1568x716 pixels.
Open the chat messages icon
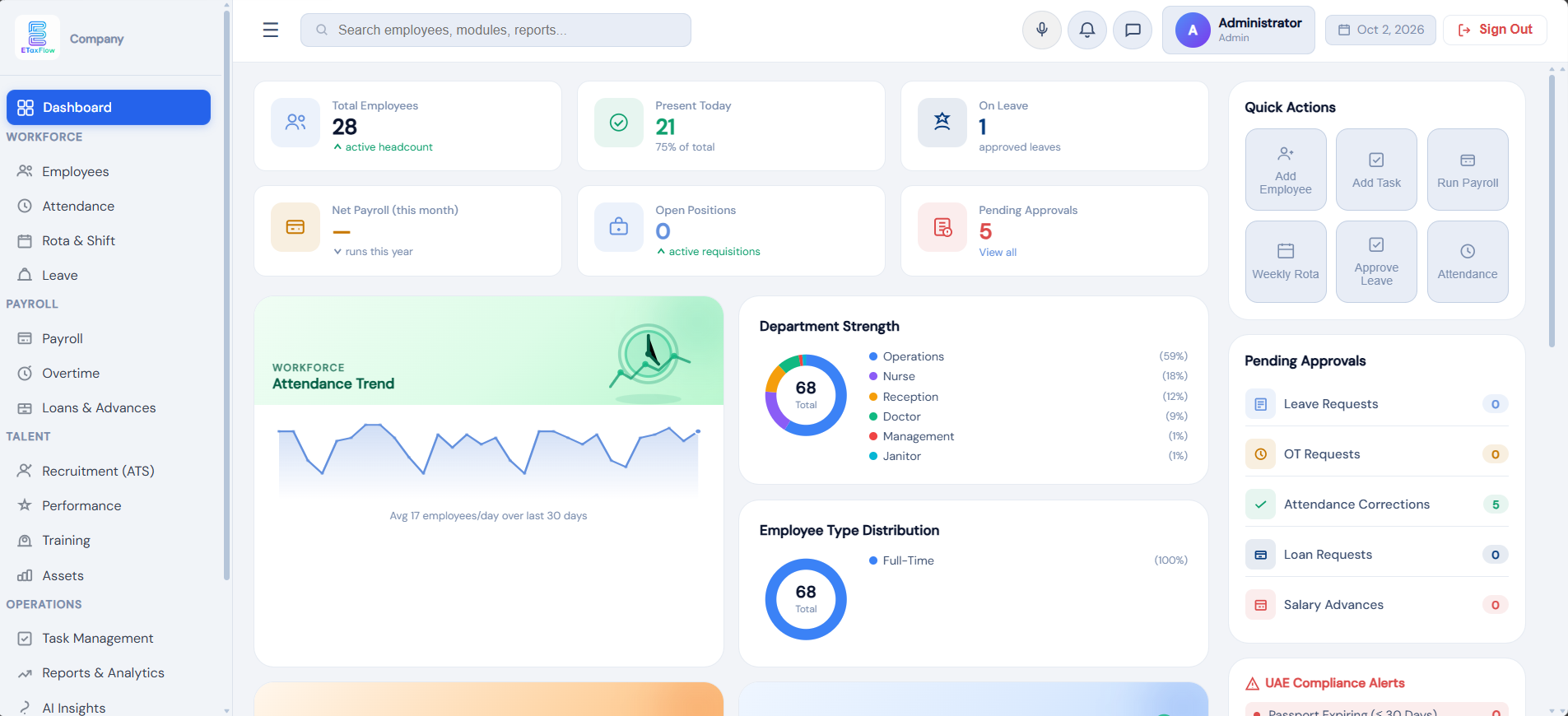coord(1133,30)
